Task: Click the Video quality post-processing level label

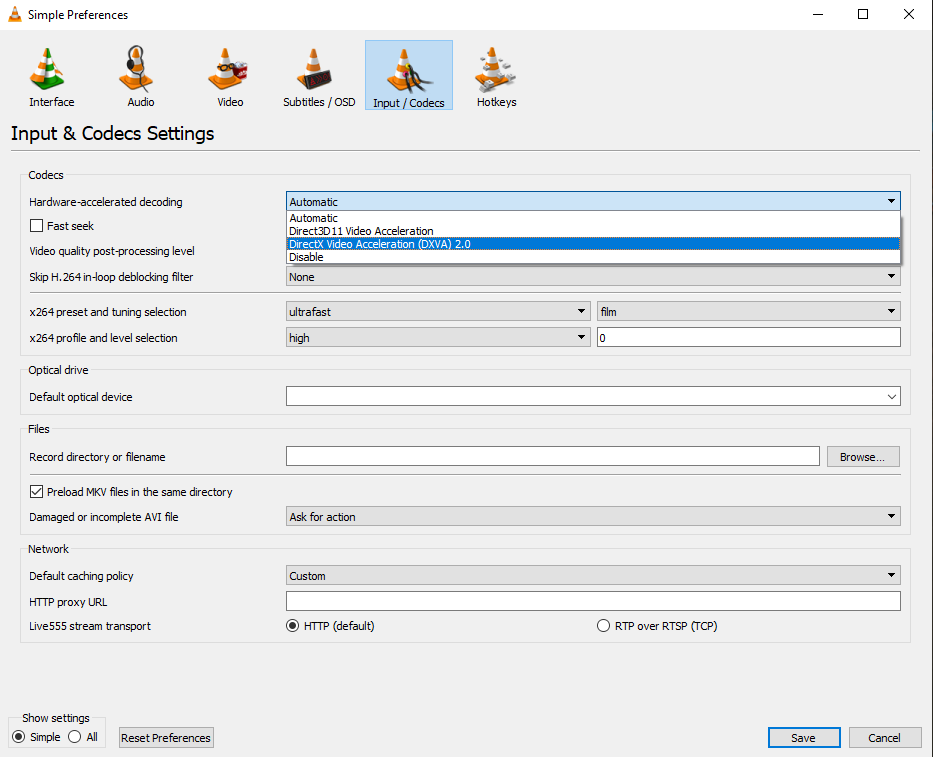Action: [112, 251]
